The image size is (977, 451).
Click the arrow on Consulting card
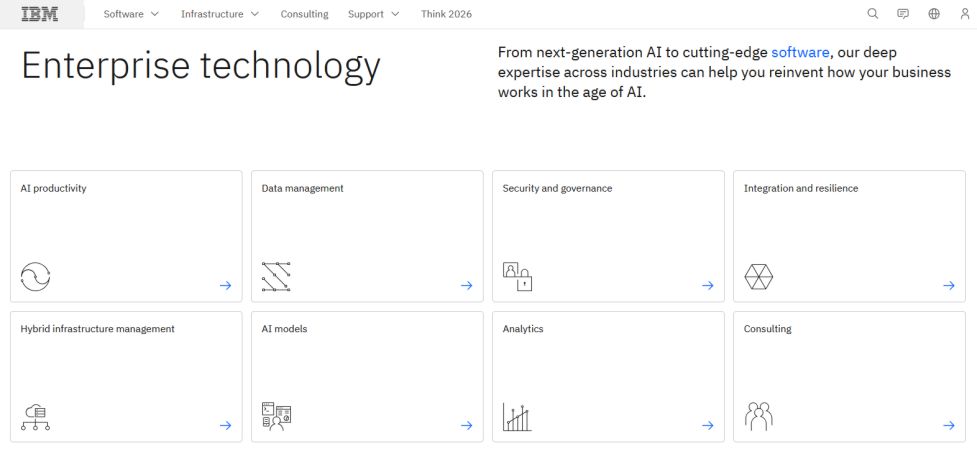[949, 425]
